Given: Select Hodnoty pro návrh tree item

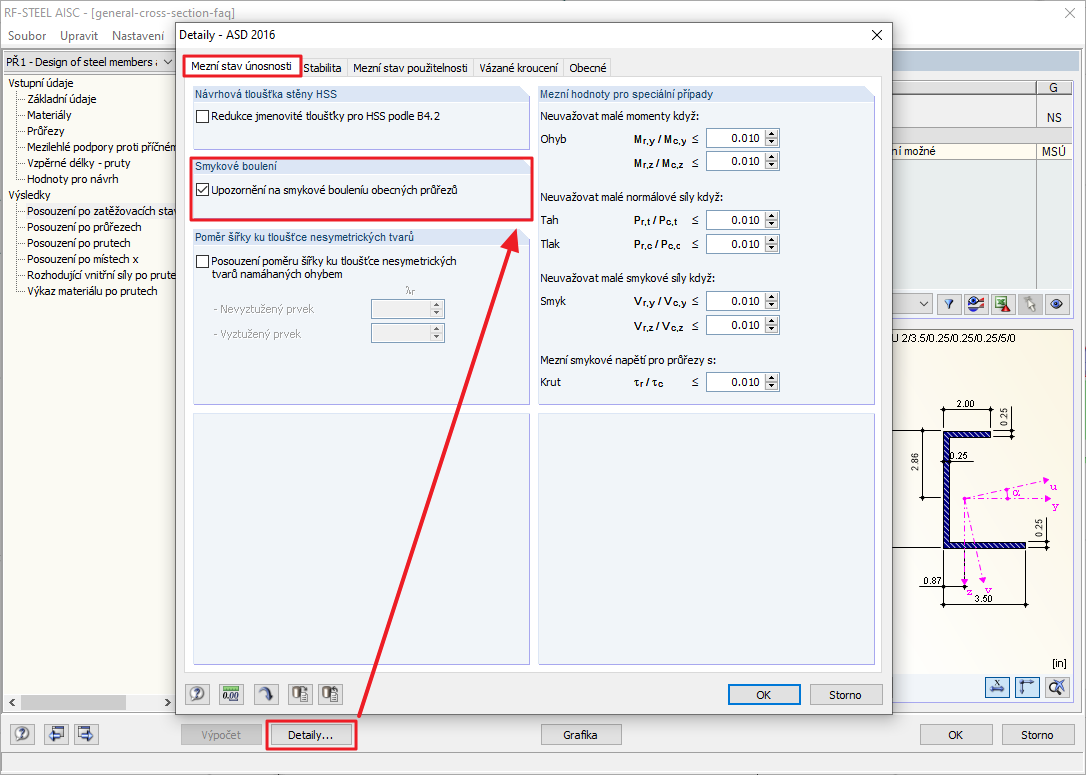Looking at the screenshot, I should 73,179.
